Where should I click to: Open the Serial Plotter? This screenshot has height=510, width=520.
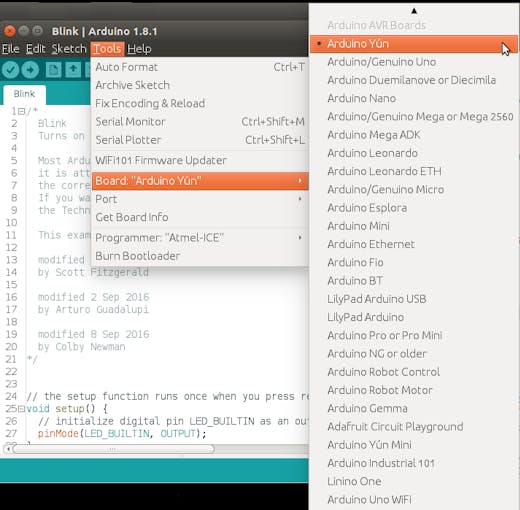(200, 140)
